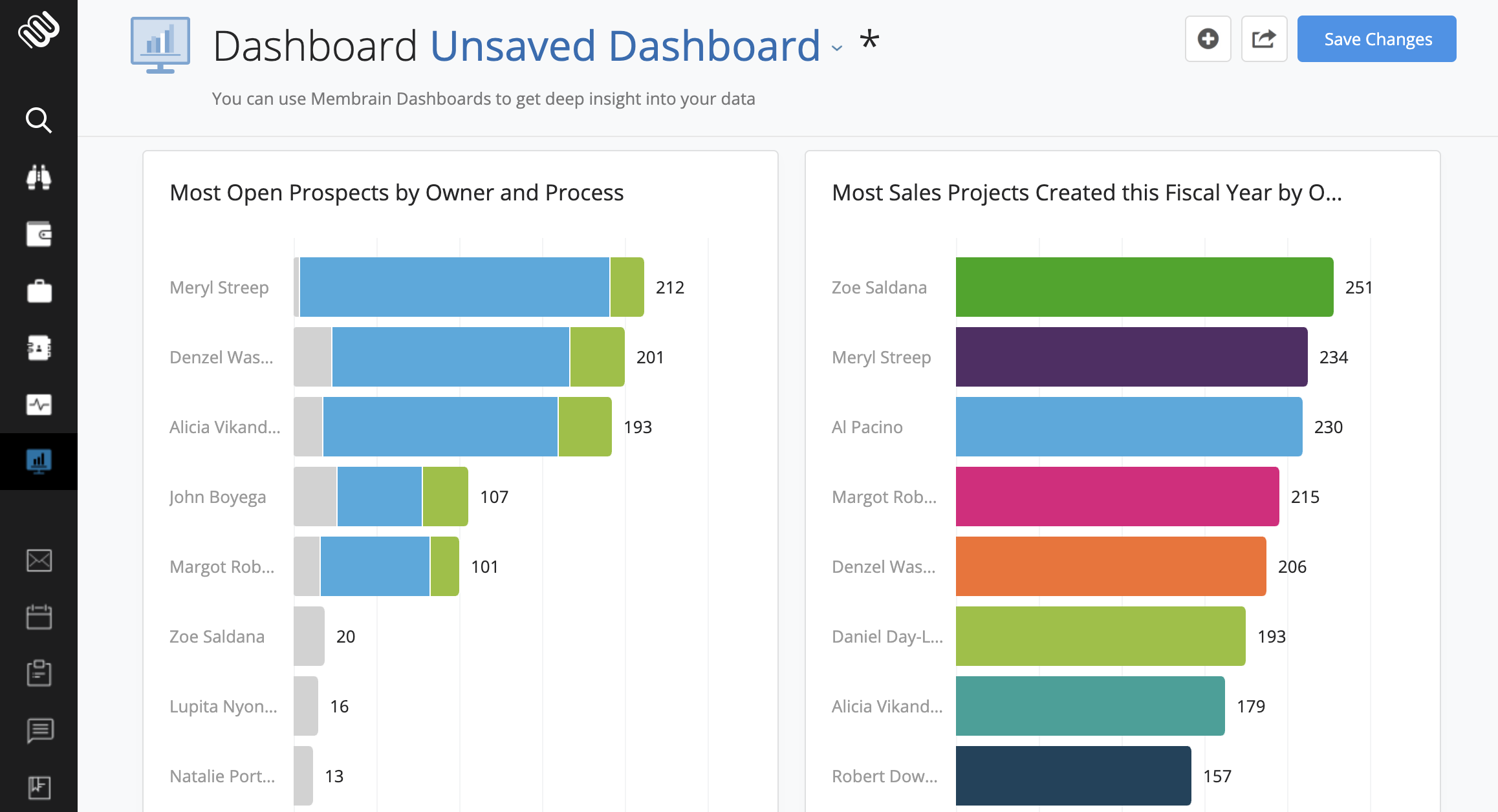
Task: Open the contacts address book icon
Action: click(x=39, y=348)
